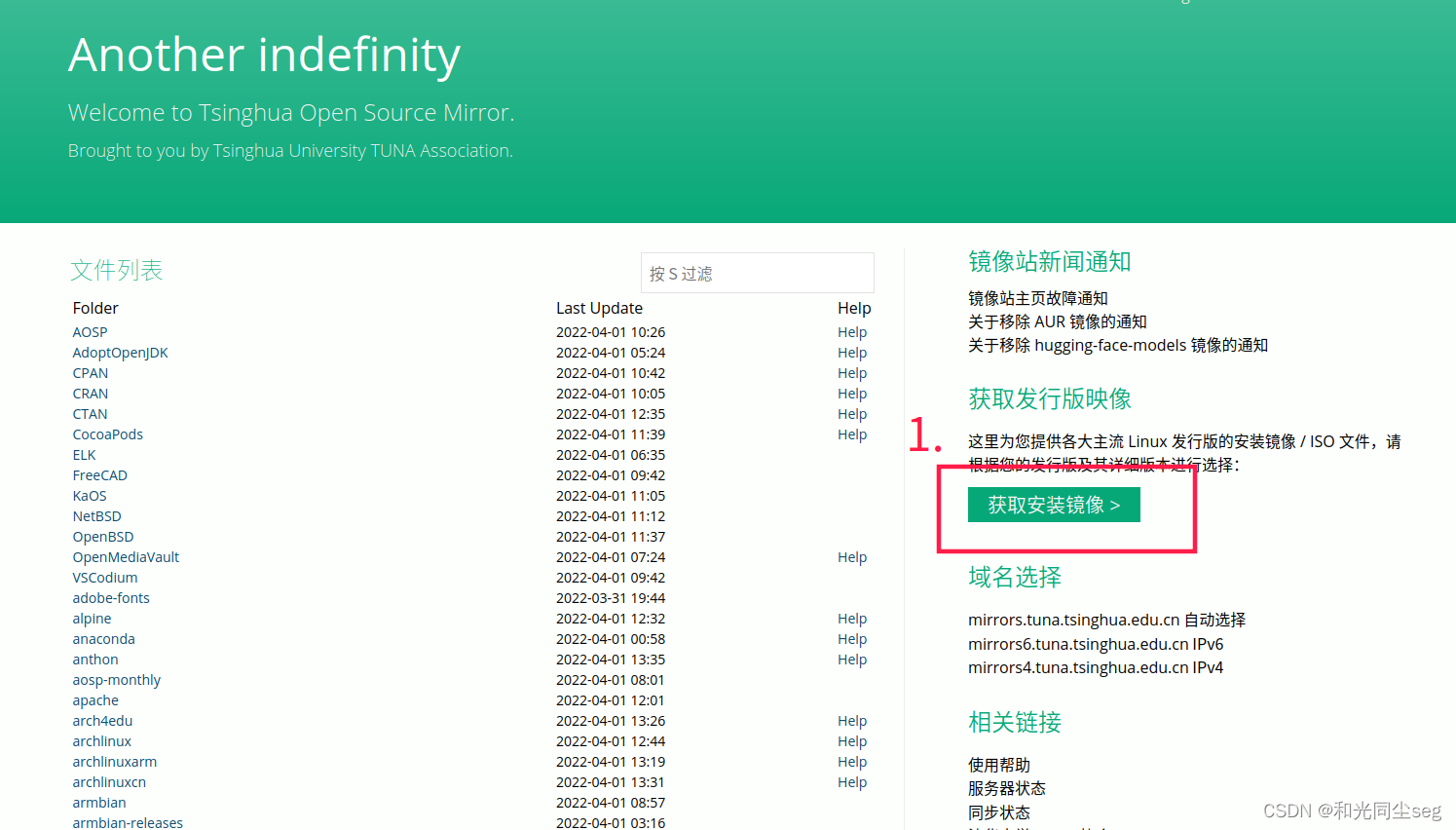
Task: Click the Last Update column header
Action: click(x=599, y=308)
